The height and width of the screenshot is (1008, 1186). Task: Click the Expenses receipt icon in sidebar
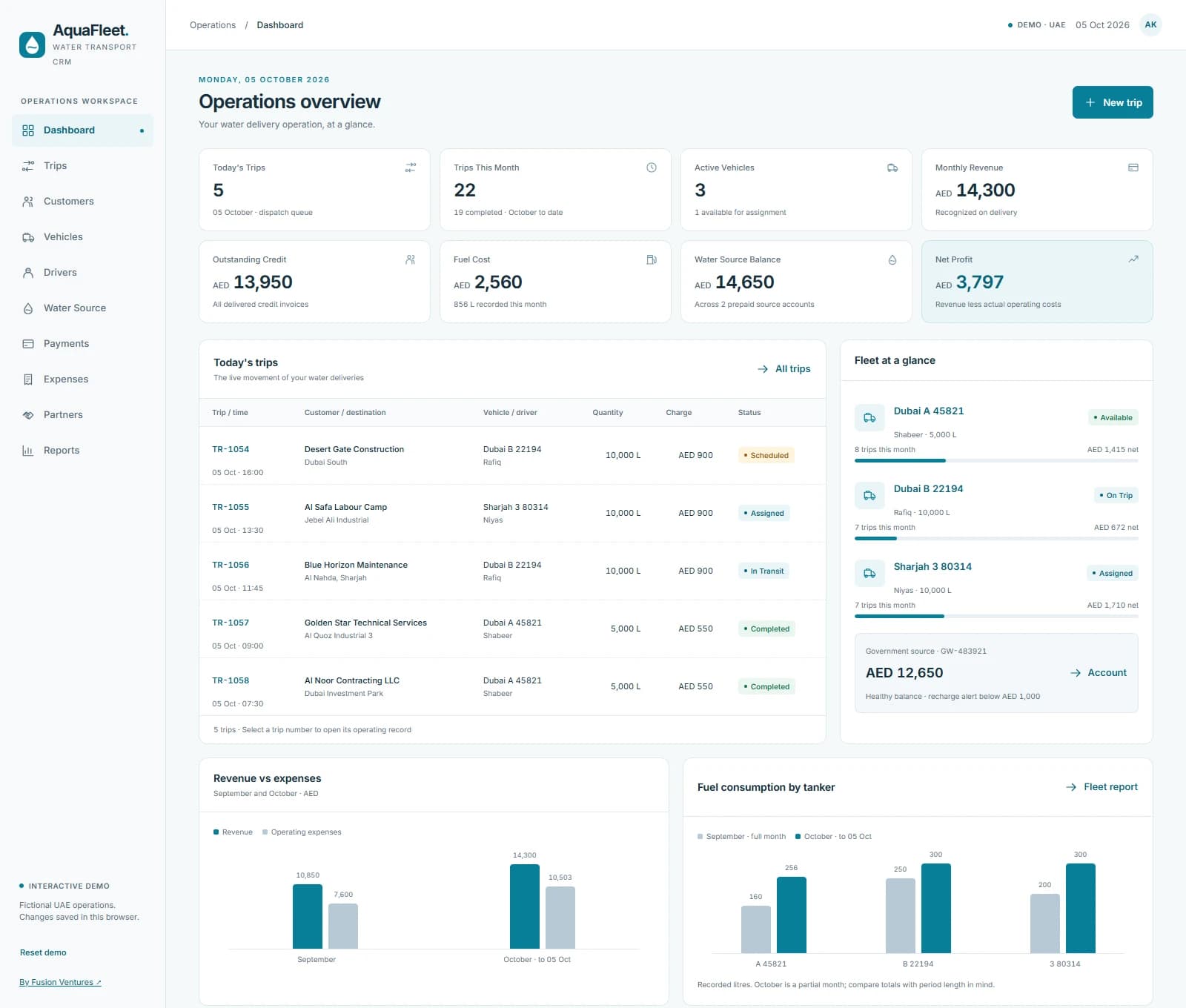[28, 379]
